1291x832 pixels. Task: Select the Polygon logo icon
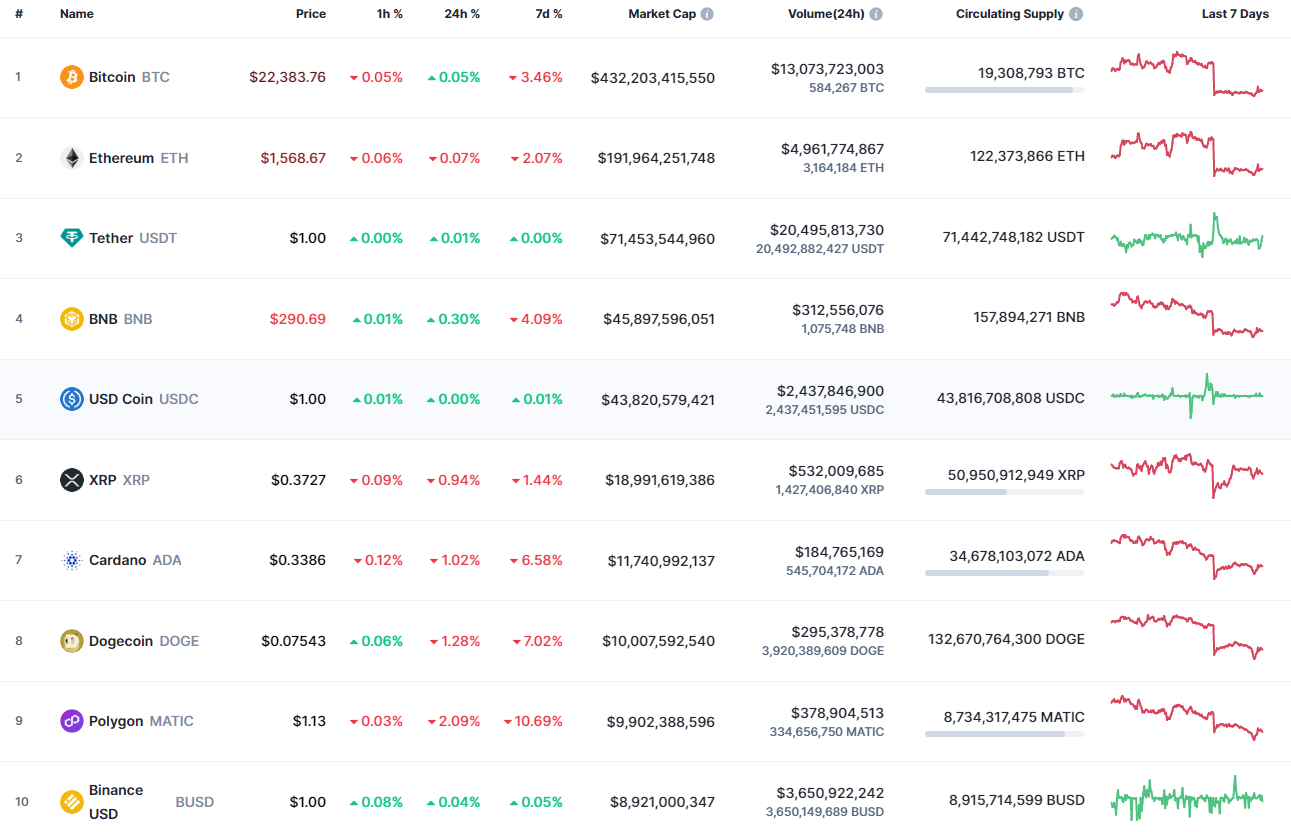point(69,721)
